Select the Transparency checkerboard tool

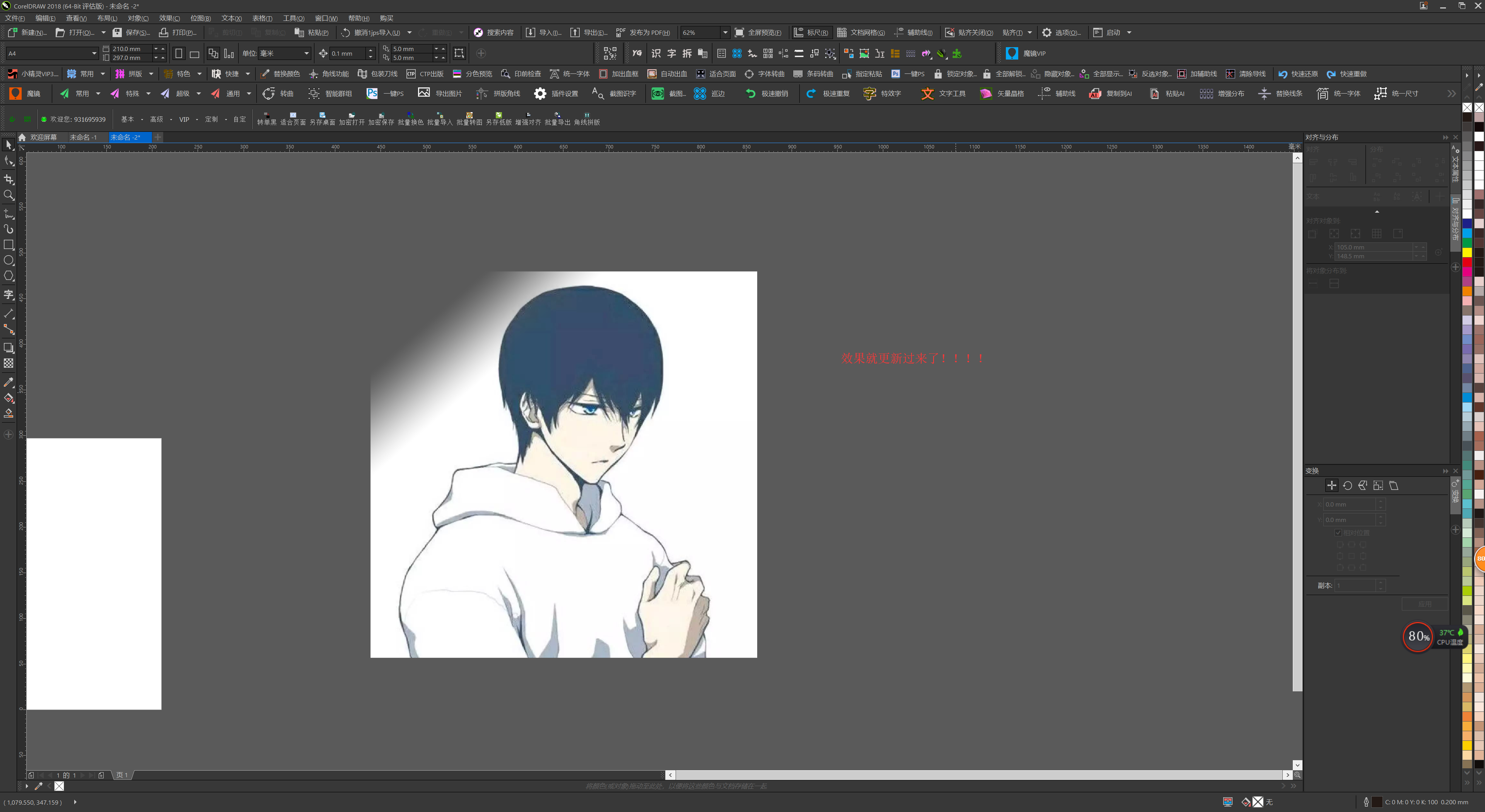pyautogui.click(x=9, y=363)
